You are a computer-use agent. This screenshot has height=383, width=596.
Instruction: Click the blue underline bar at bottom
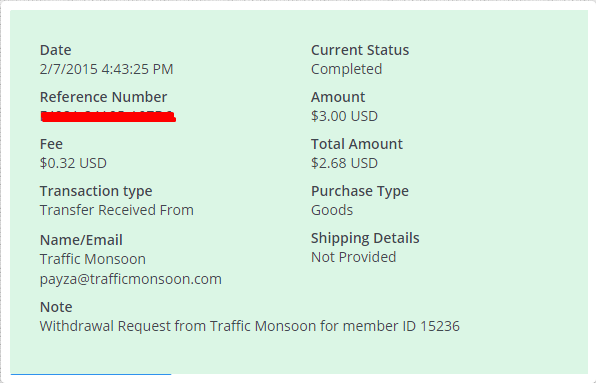pyautogui.click(x=91, y=374)
